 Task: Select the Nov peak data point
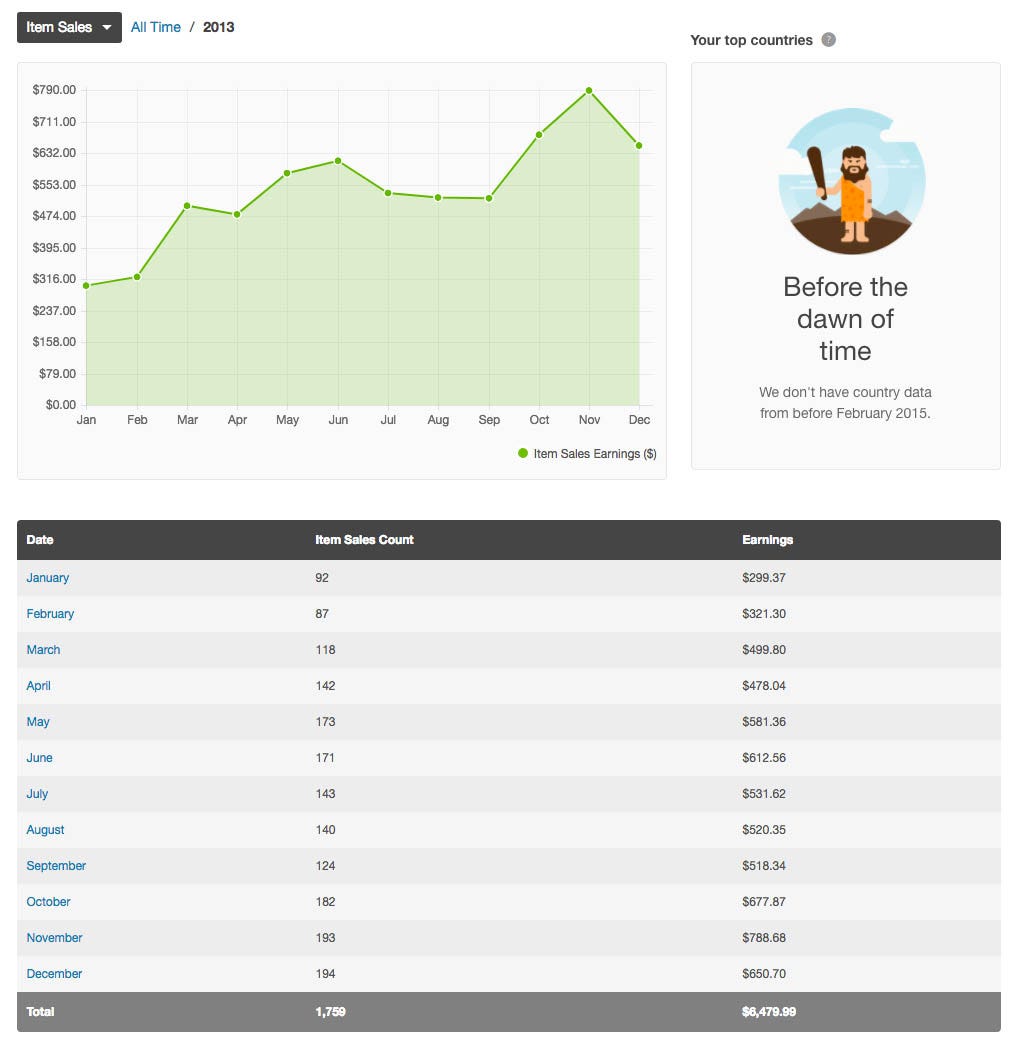point(589,91)
